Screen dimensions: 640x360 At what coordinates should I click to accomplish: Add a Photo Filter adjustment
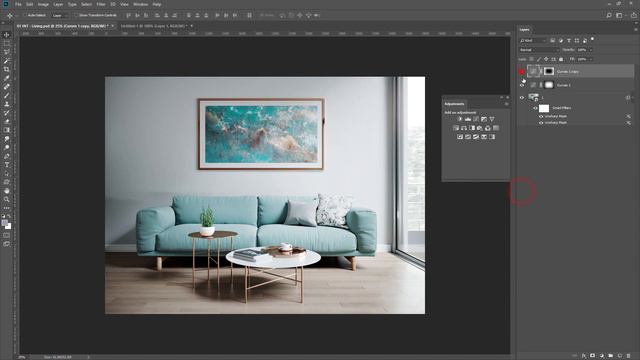pyautogui.click(x=480, y=128)
